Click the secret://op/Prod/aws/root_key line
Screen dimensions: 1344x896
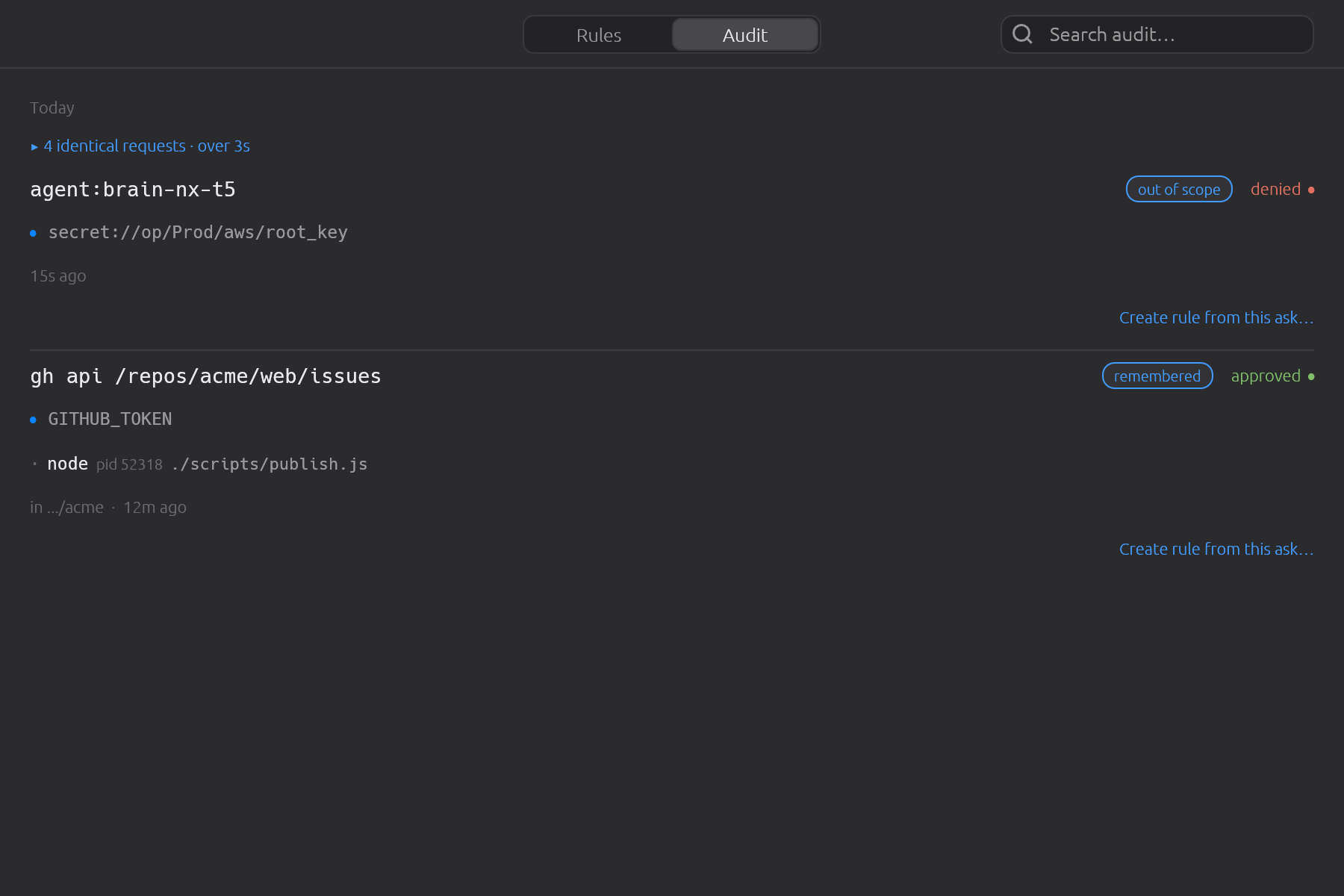click(198, 232)
